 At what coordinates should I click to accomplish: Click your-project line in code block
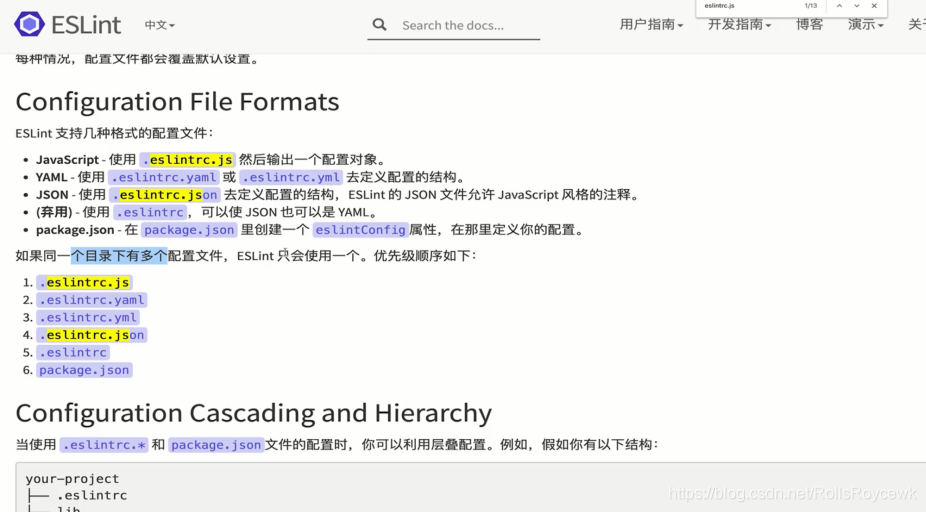72,478
